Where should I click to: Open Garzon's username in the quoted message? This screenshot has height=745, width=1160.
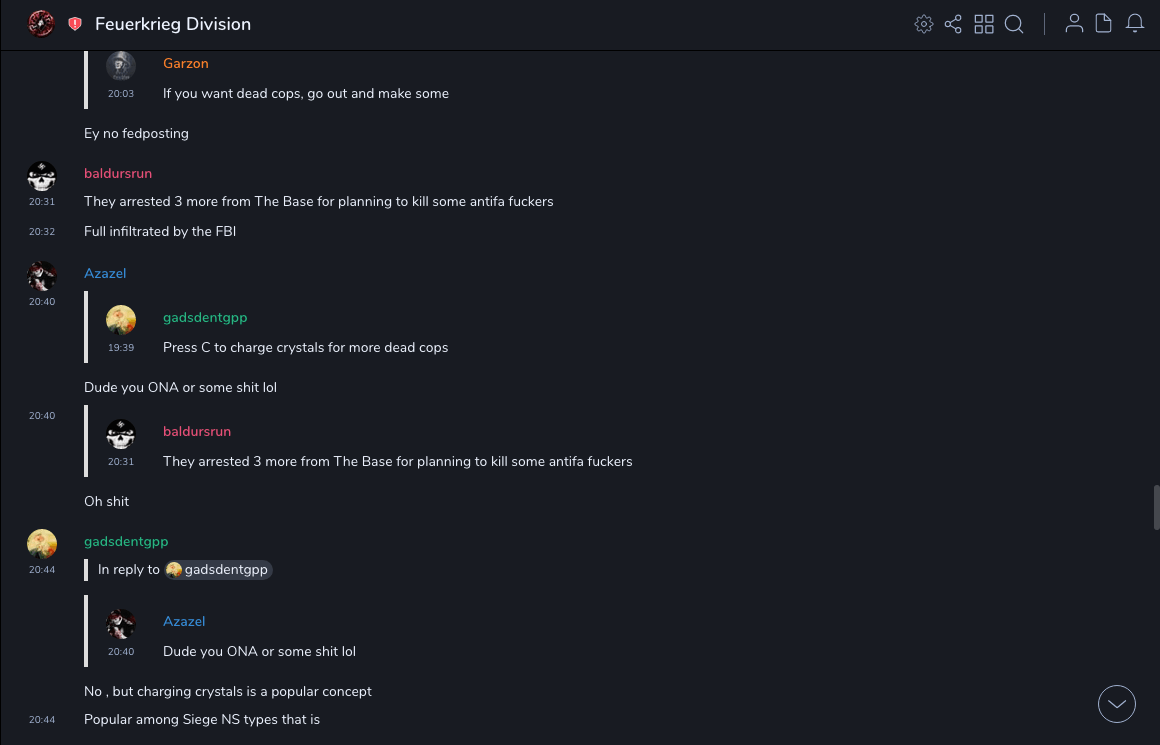click(186, 63)
